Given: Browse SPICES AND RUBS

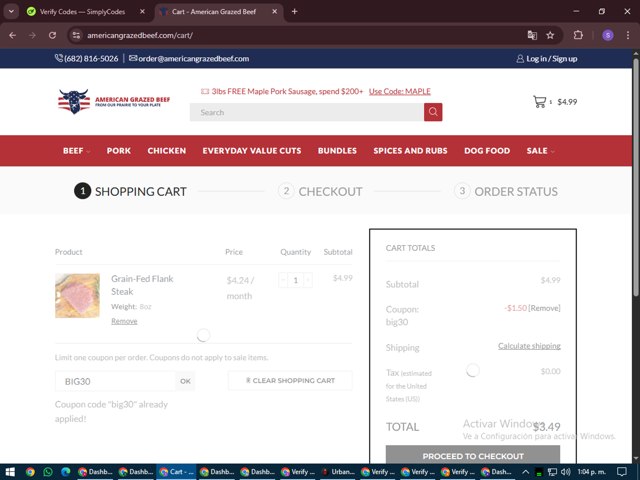Looking at the screenshot, I should pyautogui.click(x=410, y=151).
